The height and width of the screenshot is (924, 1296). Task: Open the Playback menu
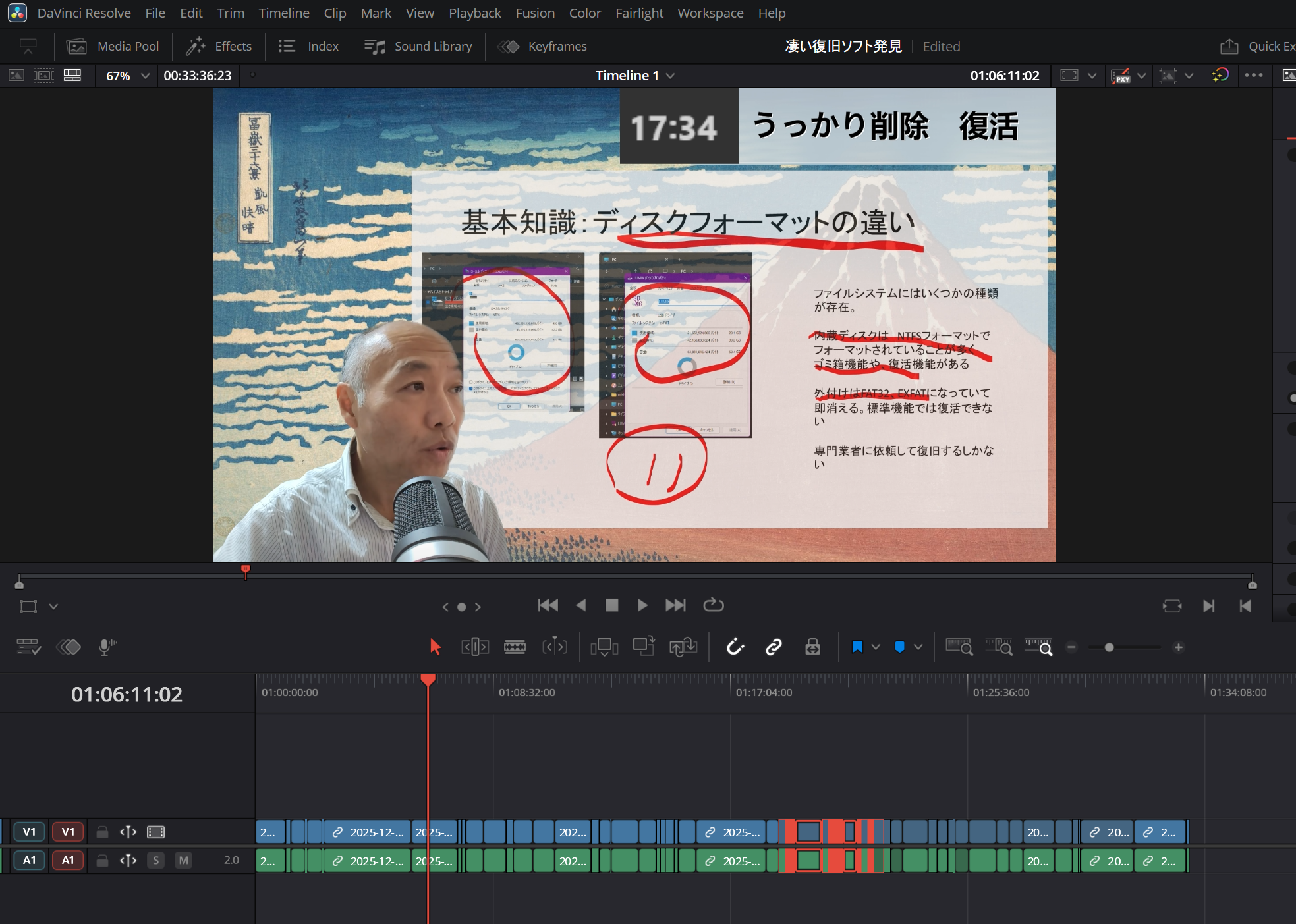point(474,13)
